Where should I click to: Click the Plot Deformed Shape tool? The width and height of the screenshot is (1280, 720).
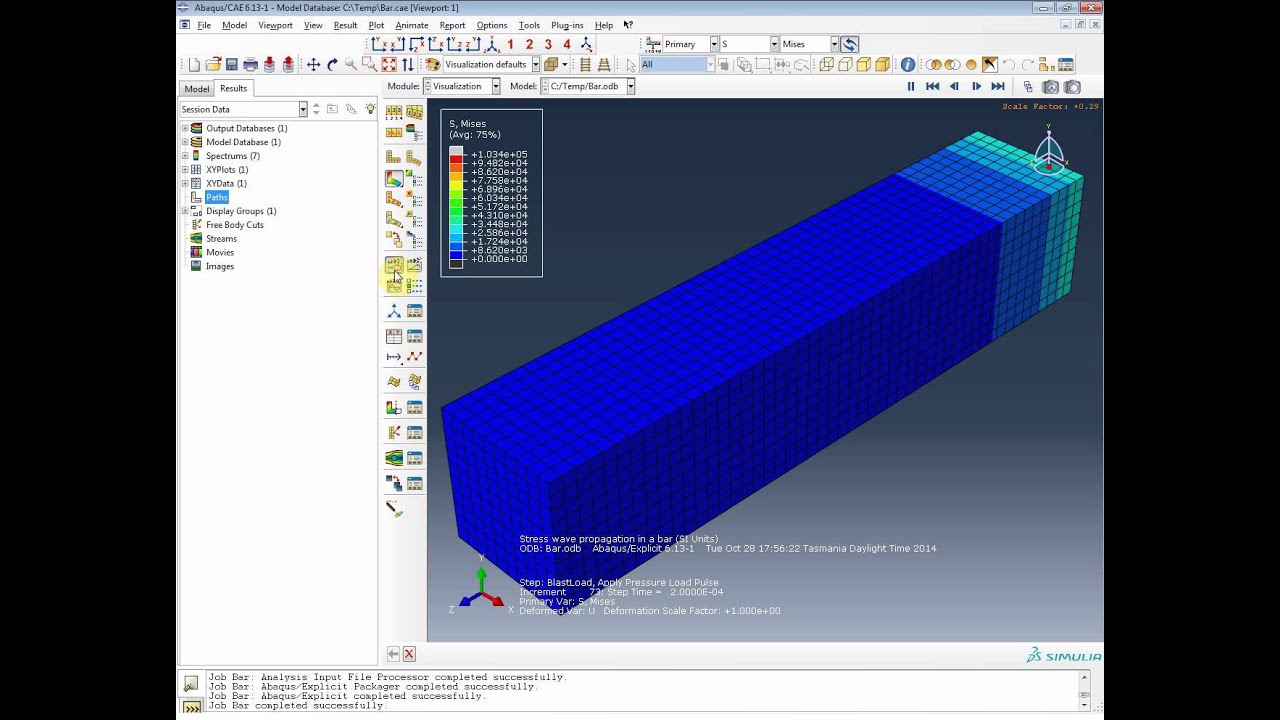point(414,157)
